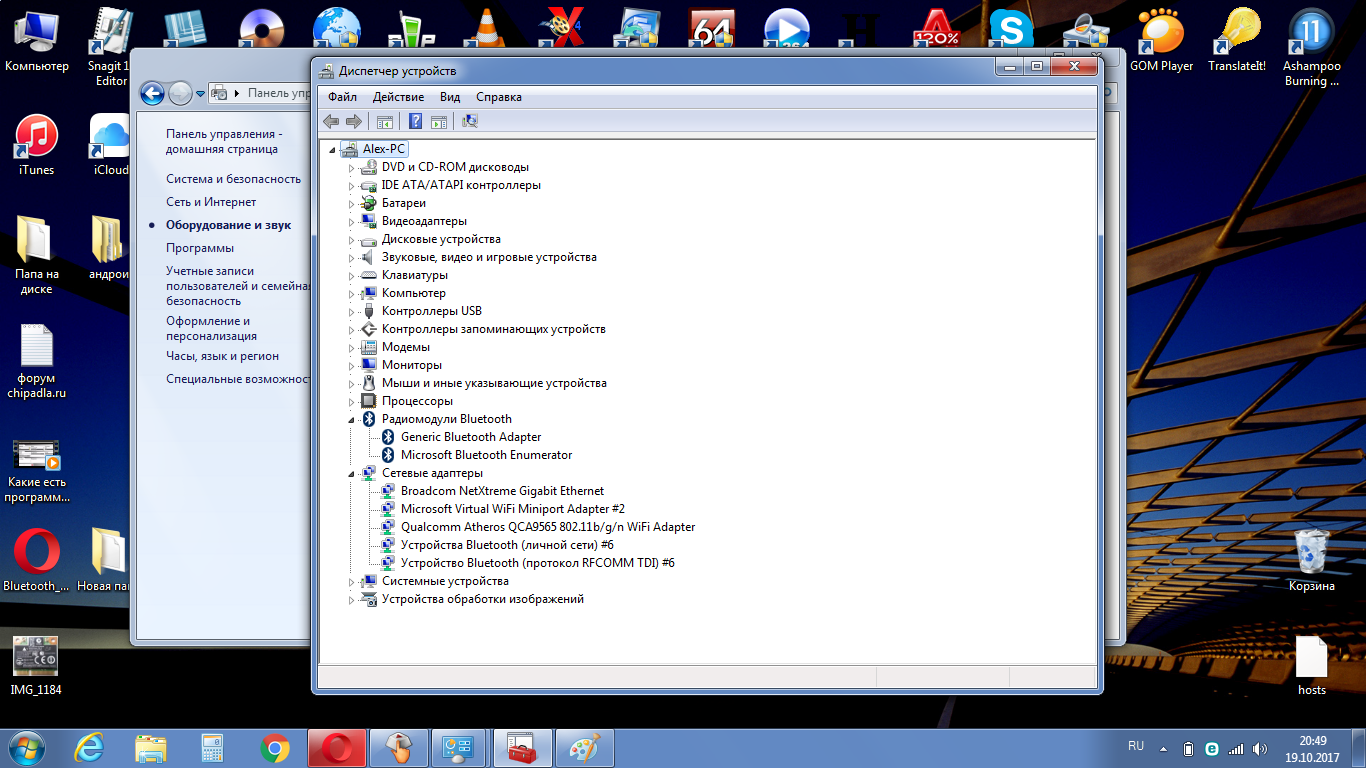This screenshot has width=1366, height=768.
Task: Open Программы link in Control Panel
Action: click(x=200, y=248)
